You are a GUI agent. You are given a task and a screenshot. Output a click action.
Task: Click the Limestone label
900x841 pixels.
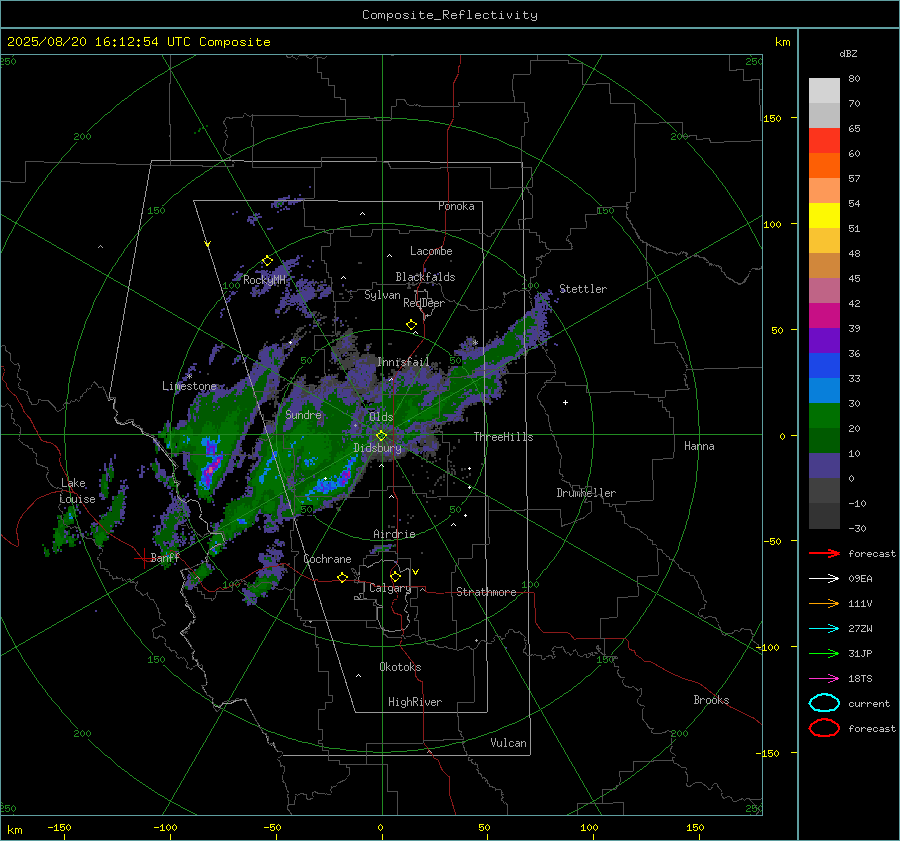189,386
